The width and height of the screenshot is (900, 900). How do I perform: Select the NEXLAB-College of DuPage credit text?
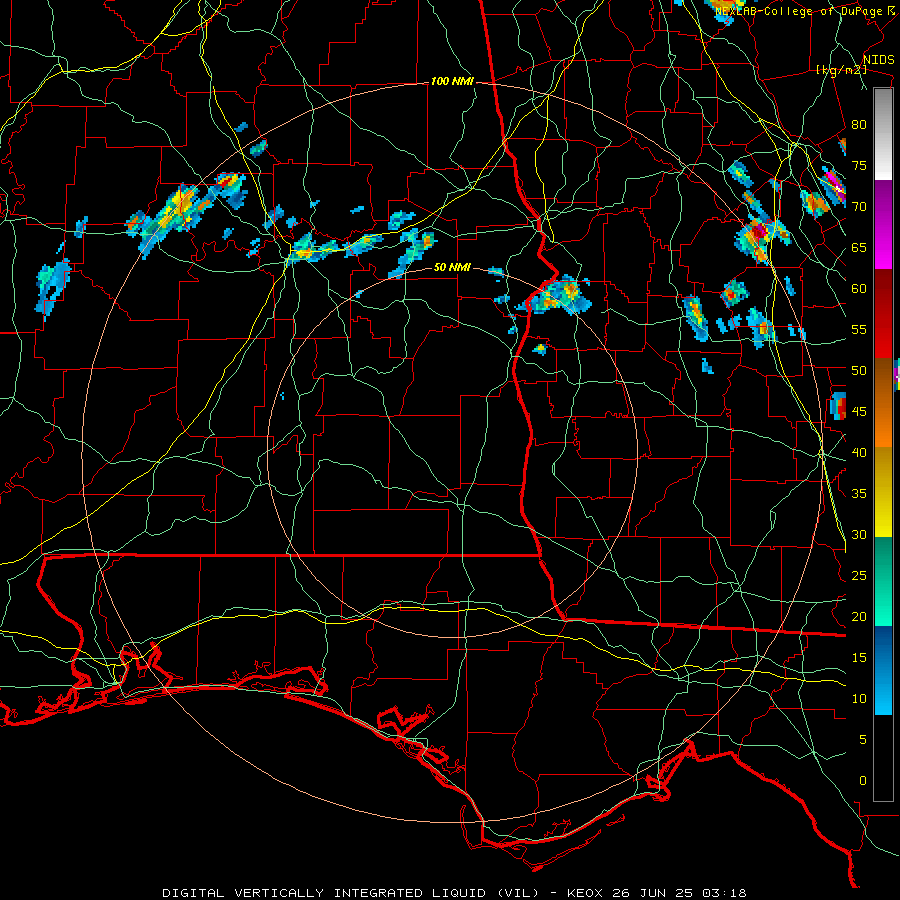[798, 11]
